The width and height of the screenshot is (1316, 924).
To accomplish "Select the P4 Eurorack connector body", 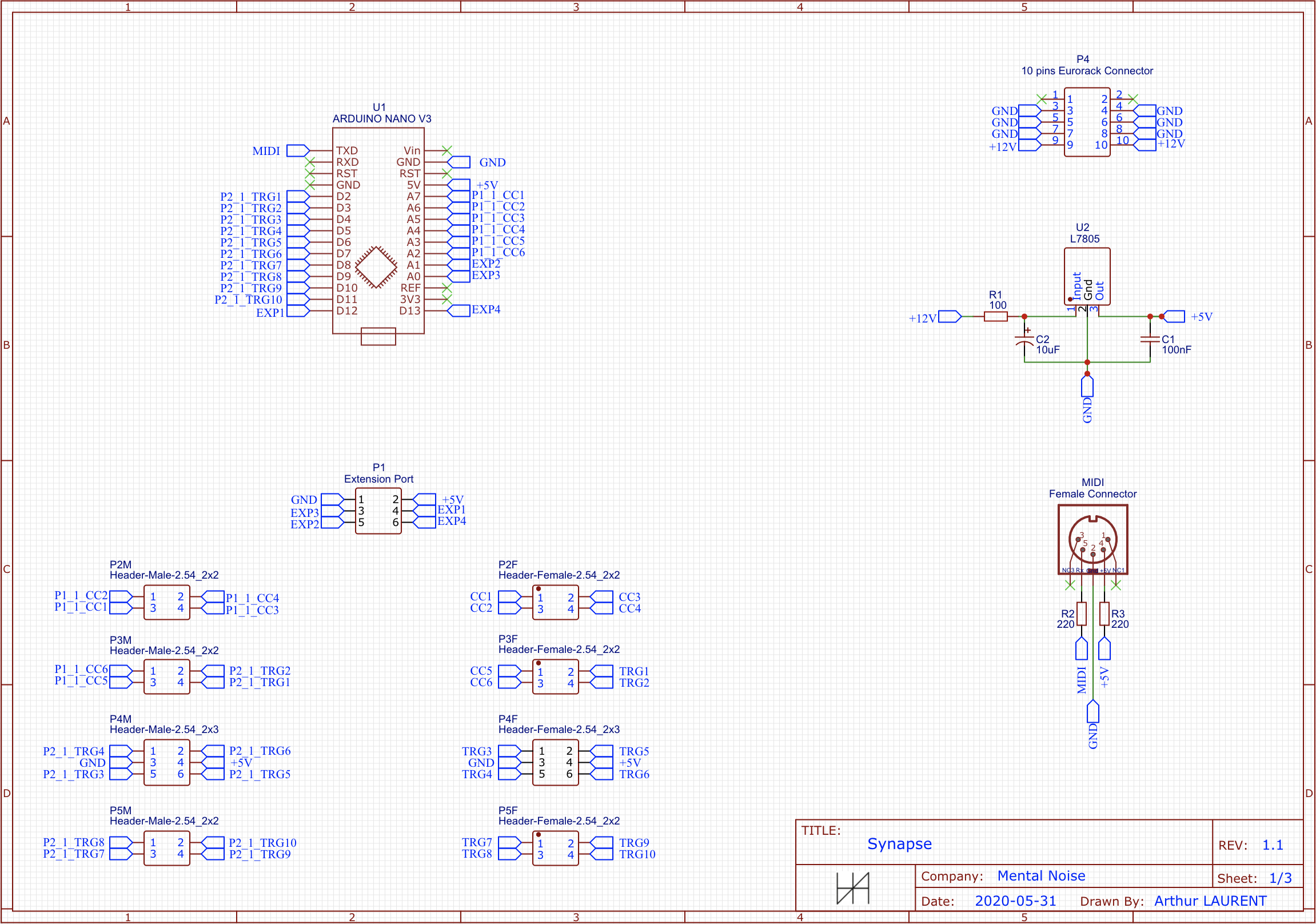I will [x=1086, y=122].
